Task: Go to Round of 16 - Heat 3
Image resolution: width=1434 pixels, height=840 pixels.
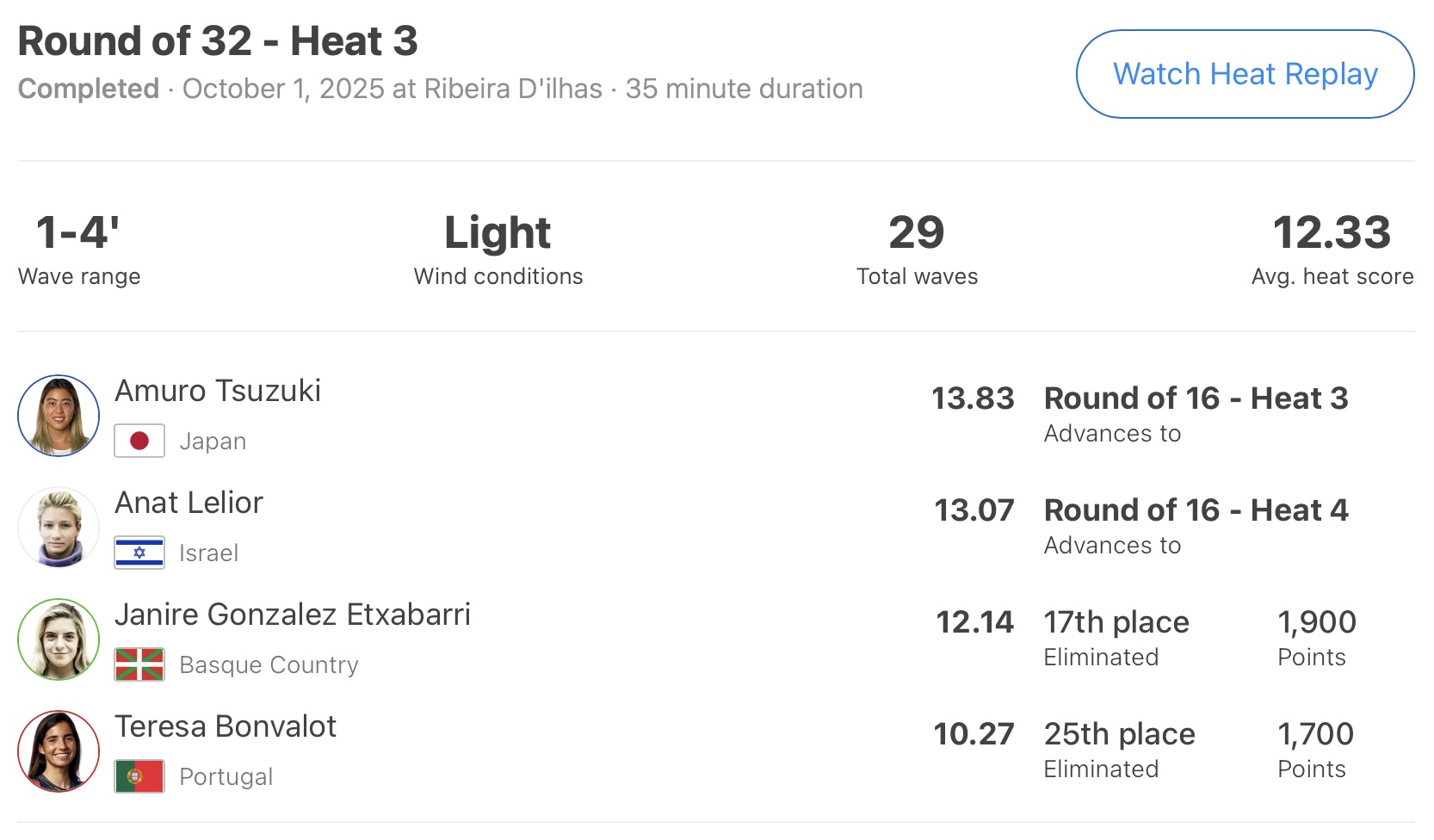Action: 1196,398
